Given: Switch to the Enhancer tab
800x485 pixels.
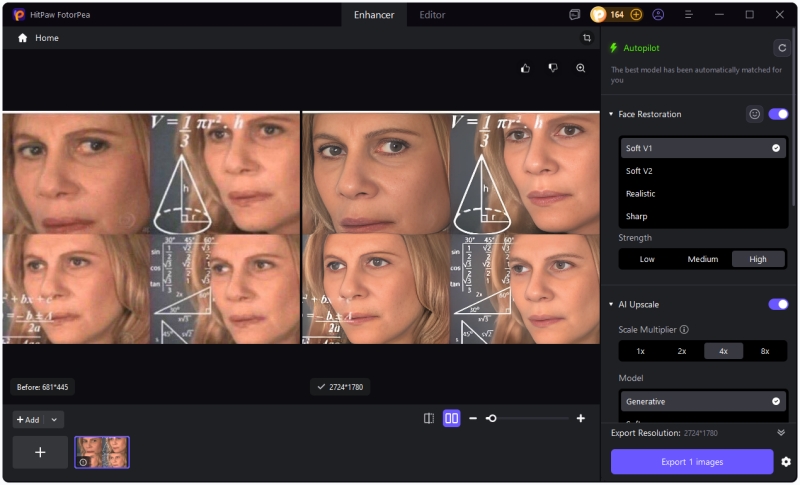Looking at the screenshot, I should (x=374, y=15).
